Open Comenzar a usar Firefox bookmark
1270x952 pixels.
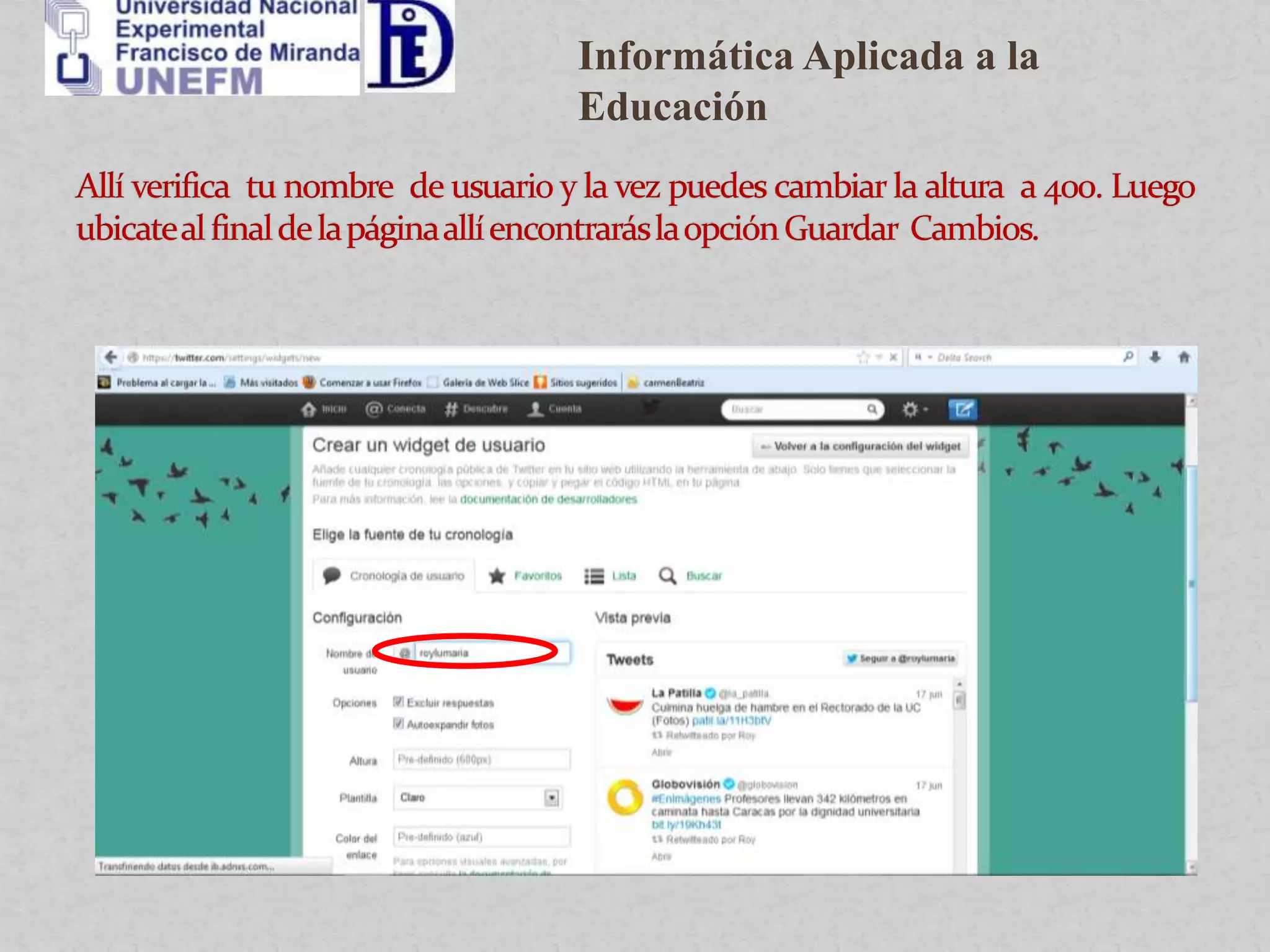(x=363, y=382)
